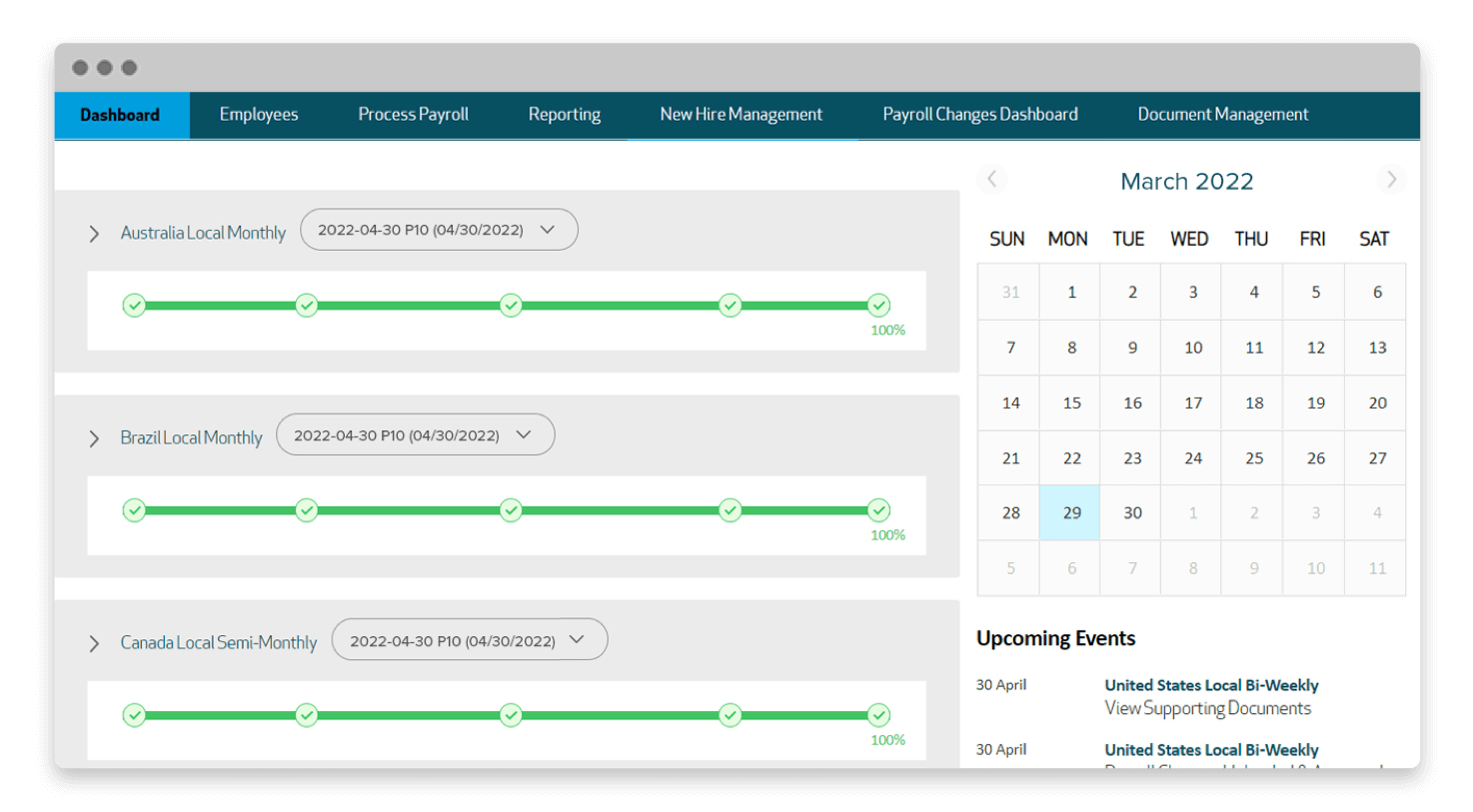Click 100% label under Australia progress
Screen dimensions: 1473x812
coord(887,331)
